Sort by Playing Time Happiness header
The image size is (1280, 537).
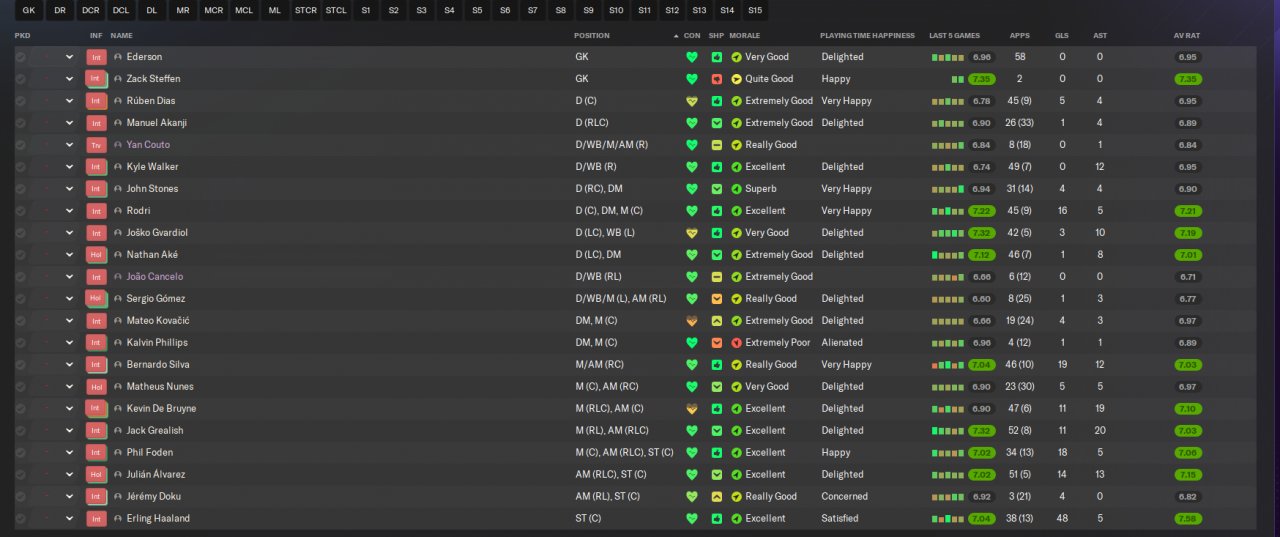[867, 35]
